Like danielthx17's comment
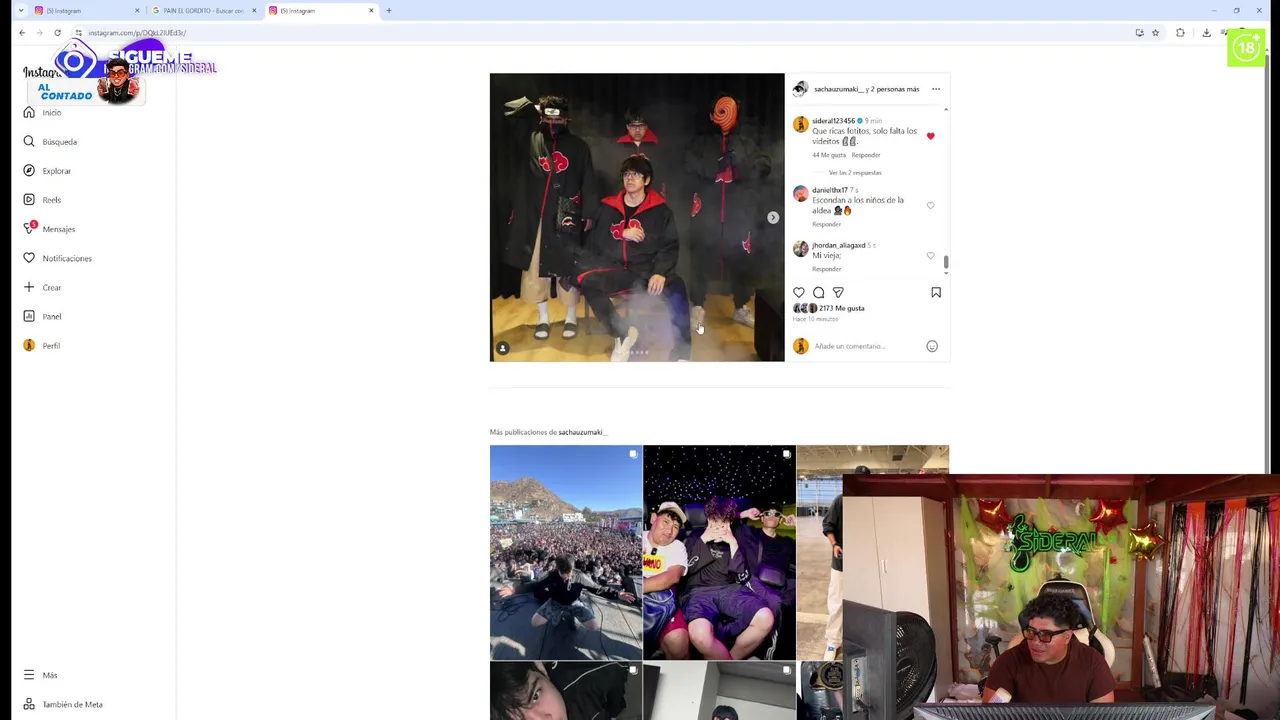The image size is (1280, 720). coord(930,205)
